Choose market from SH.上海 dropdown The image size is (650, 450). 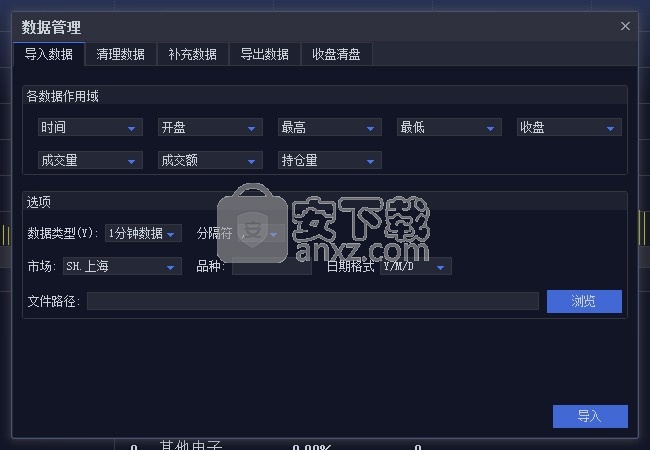point(122,266)
